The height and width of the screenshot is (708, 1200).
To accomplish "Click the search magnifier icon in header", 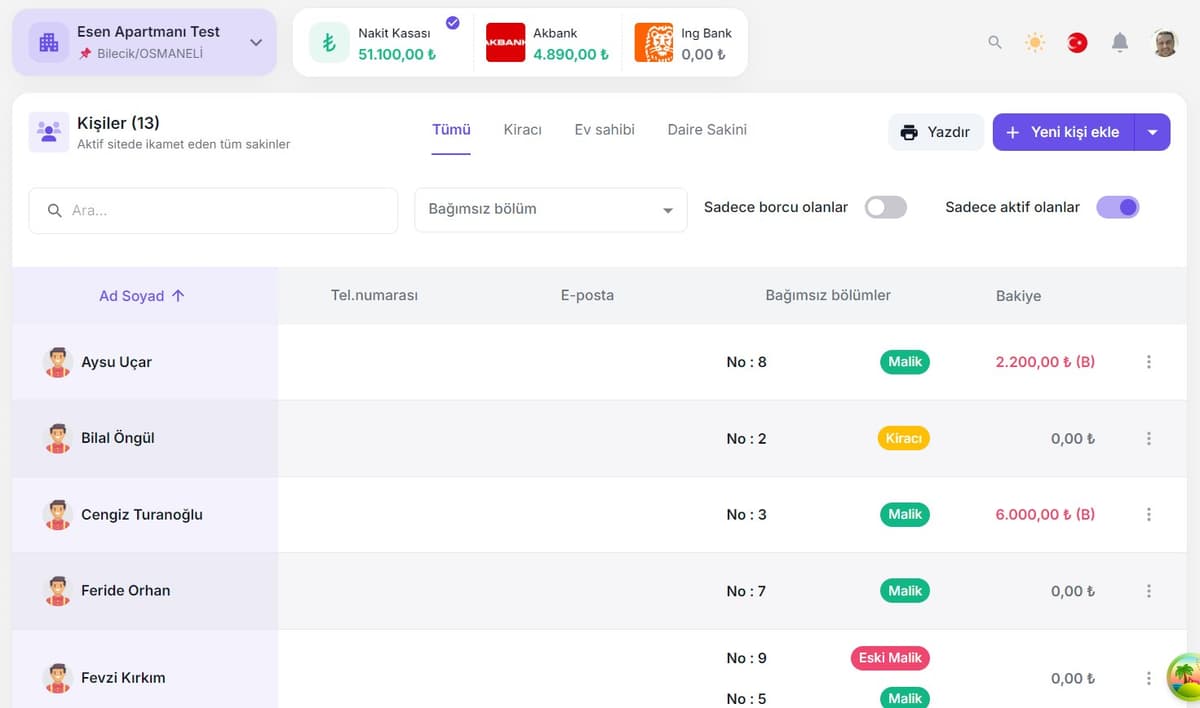I will [994, 43].
